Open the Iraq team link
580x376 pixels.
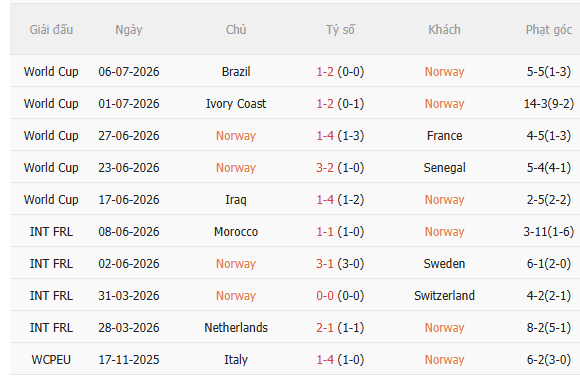click(x=236, y=199)
